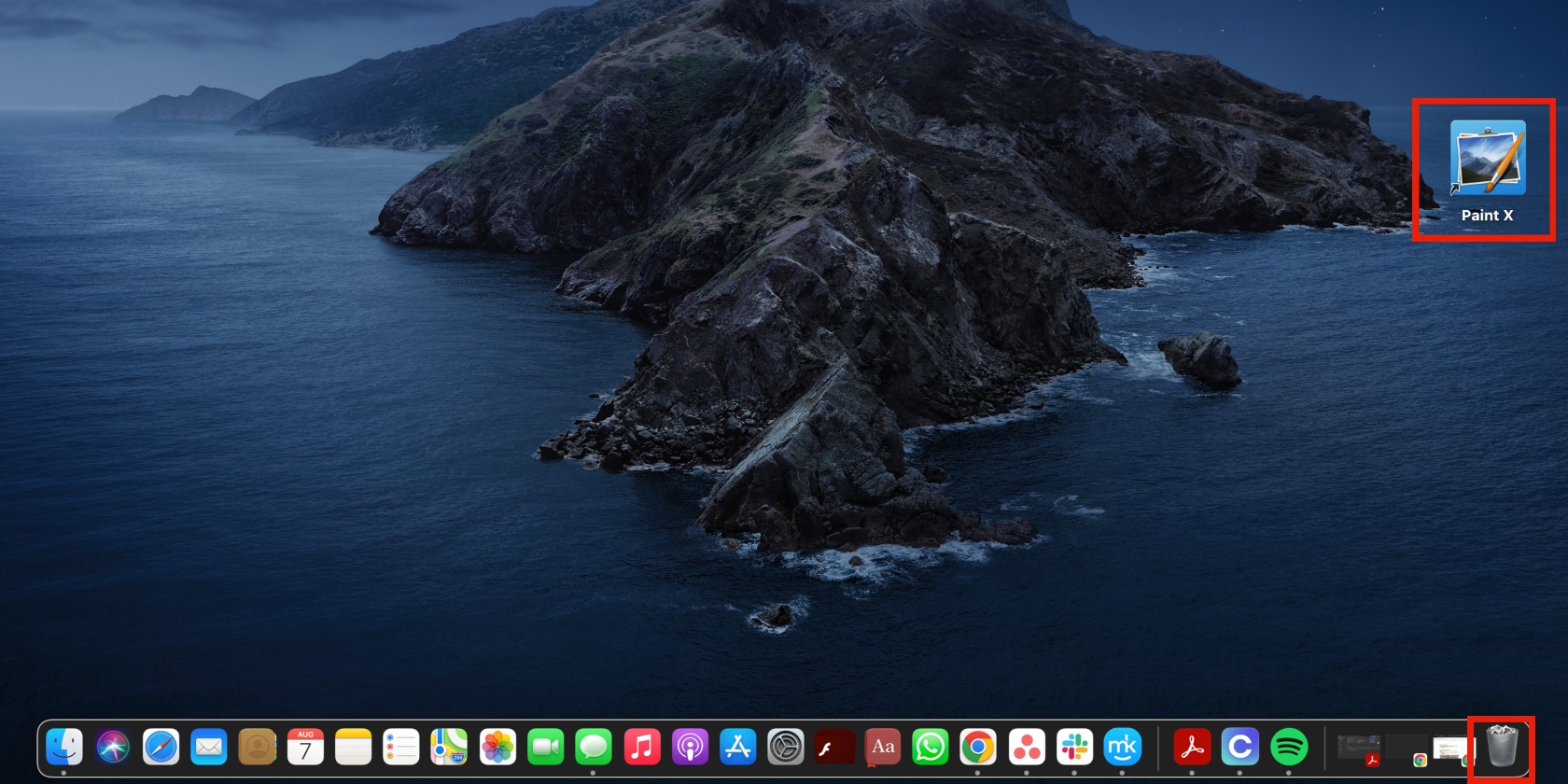Activate Siri from the Dock

(x=113, y=747)
